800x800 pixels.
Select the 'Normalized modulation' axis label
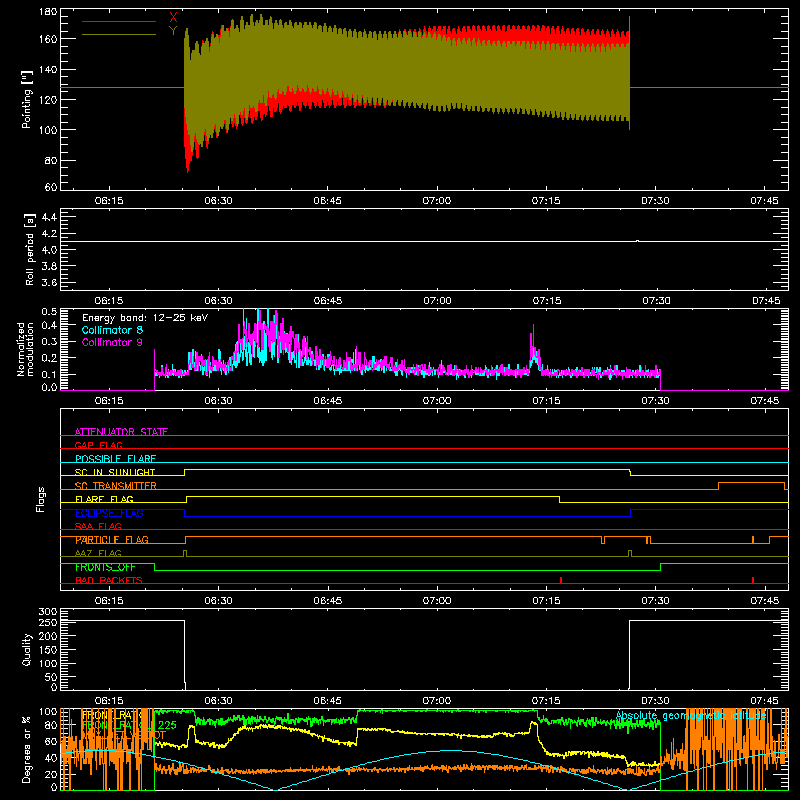[x=25, y=349]
